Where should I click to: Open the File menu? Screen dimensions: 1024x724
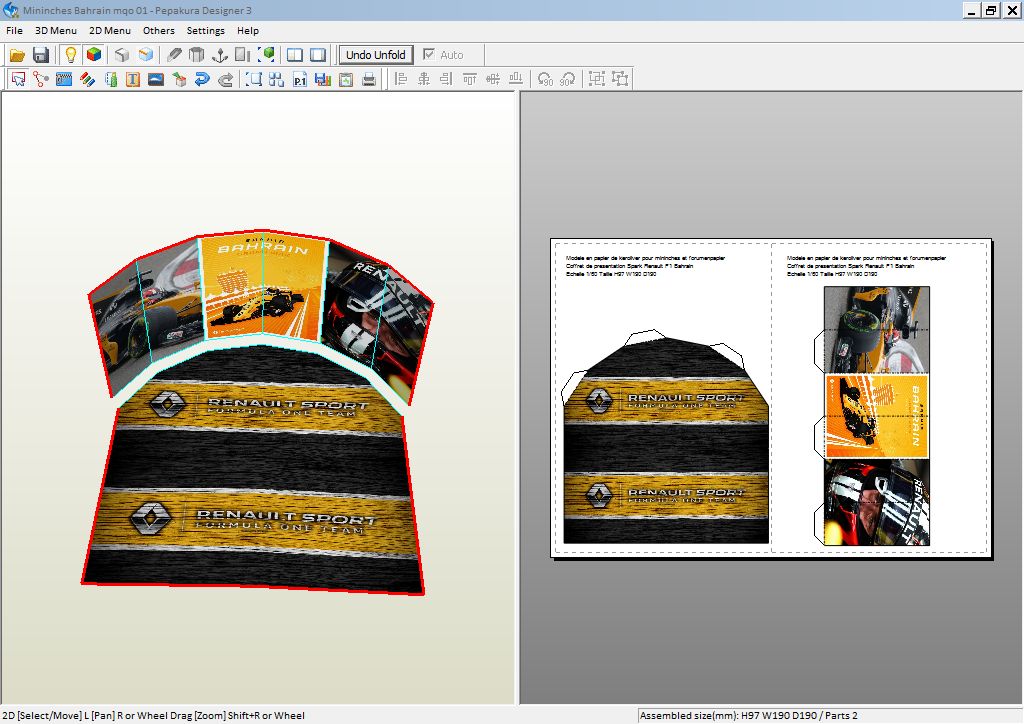click(x=14, y=31)
